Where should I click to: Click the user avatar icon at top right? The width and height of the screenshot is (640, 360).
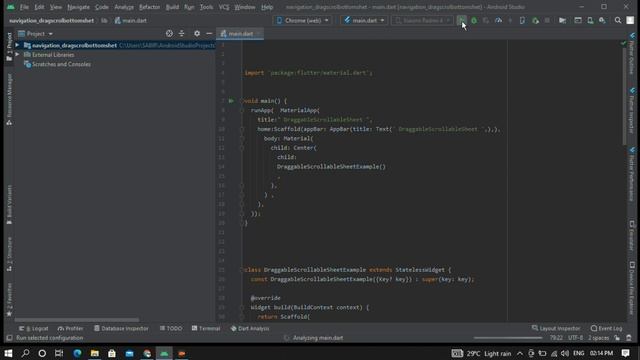click(630, 20)
